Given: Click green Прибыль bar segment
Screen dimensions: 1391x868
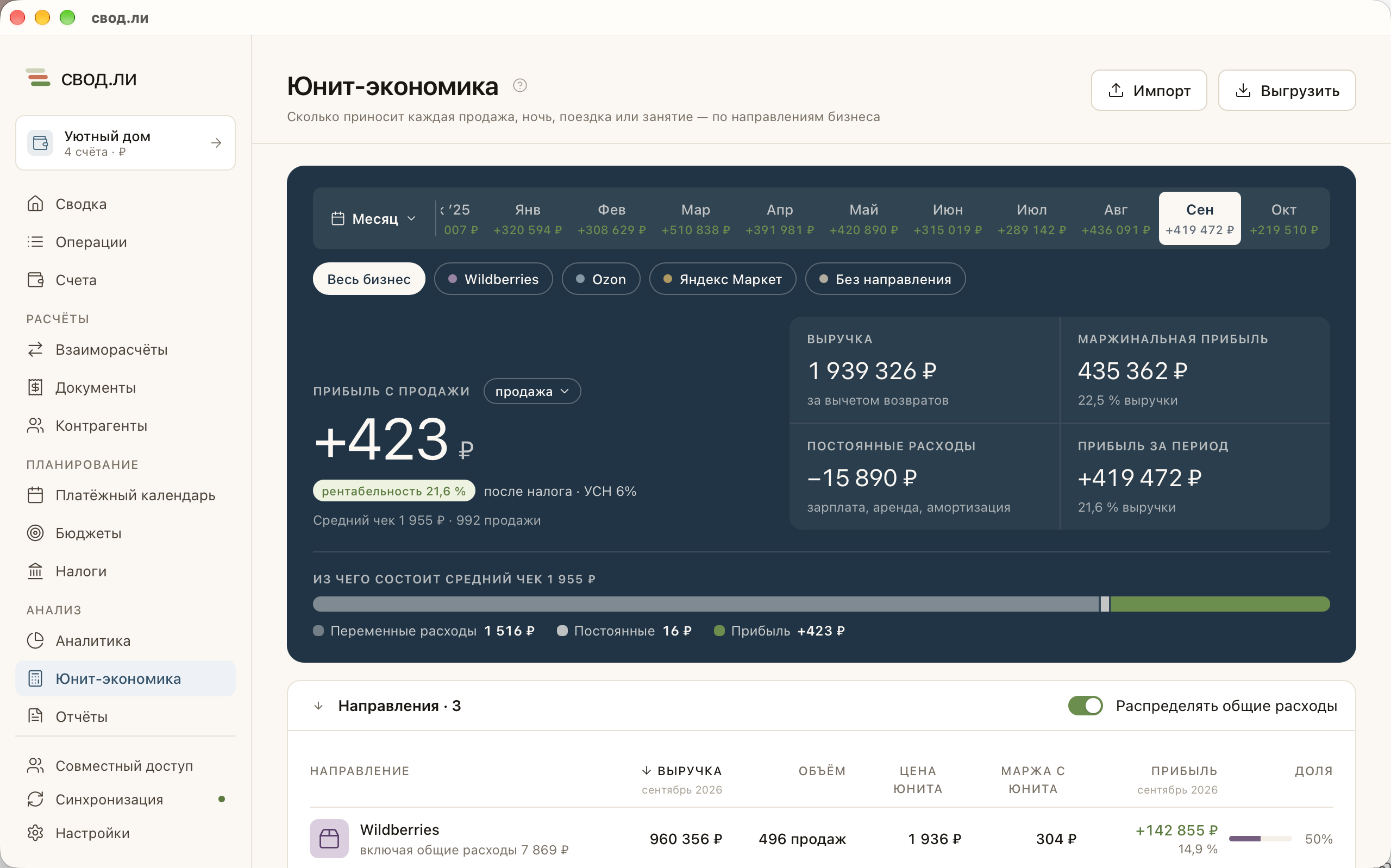Looking at the screenshot, I should click(1220, 604).
